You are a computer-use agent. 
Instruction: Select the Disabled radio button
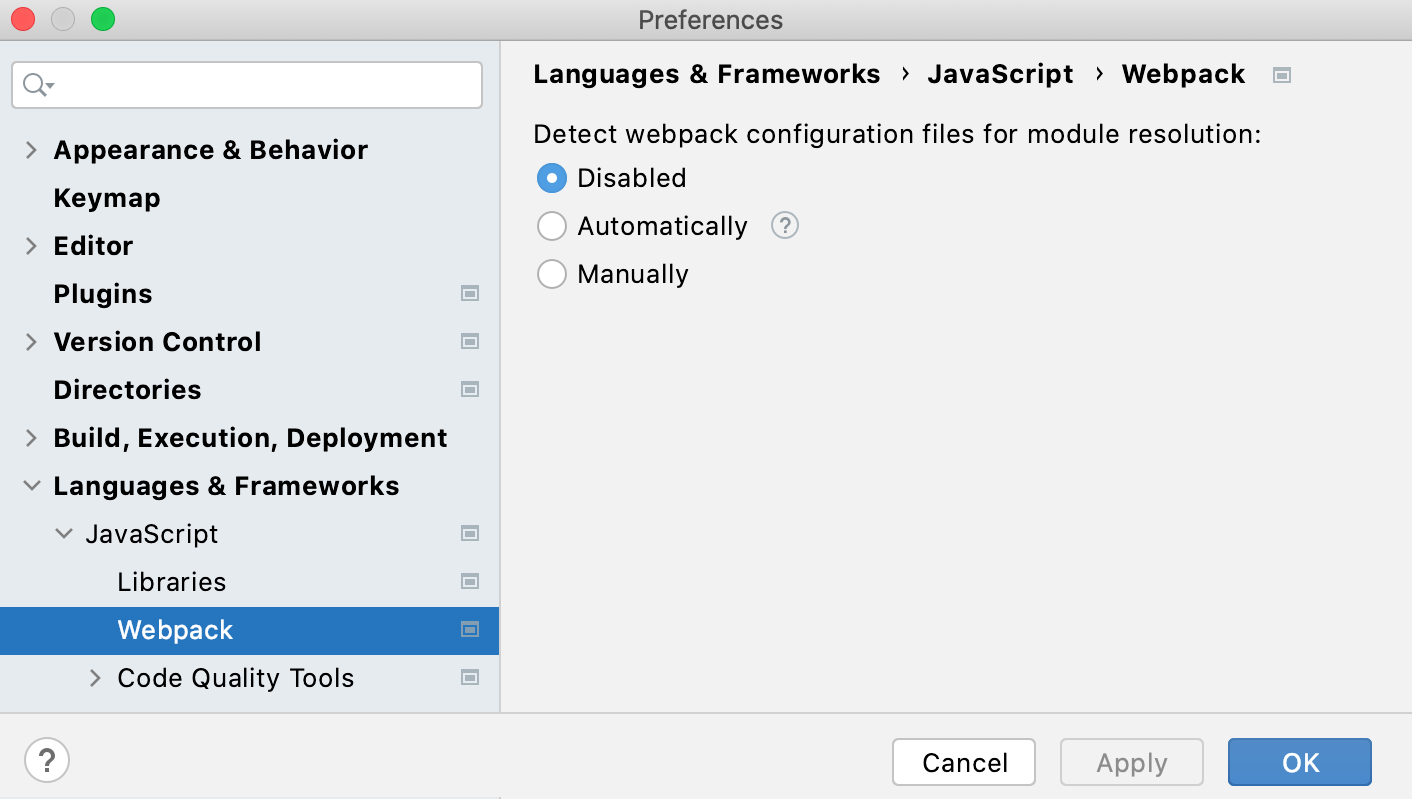pyautogui.click(x=552, y=178)
